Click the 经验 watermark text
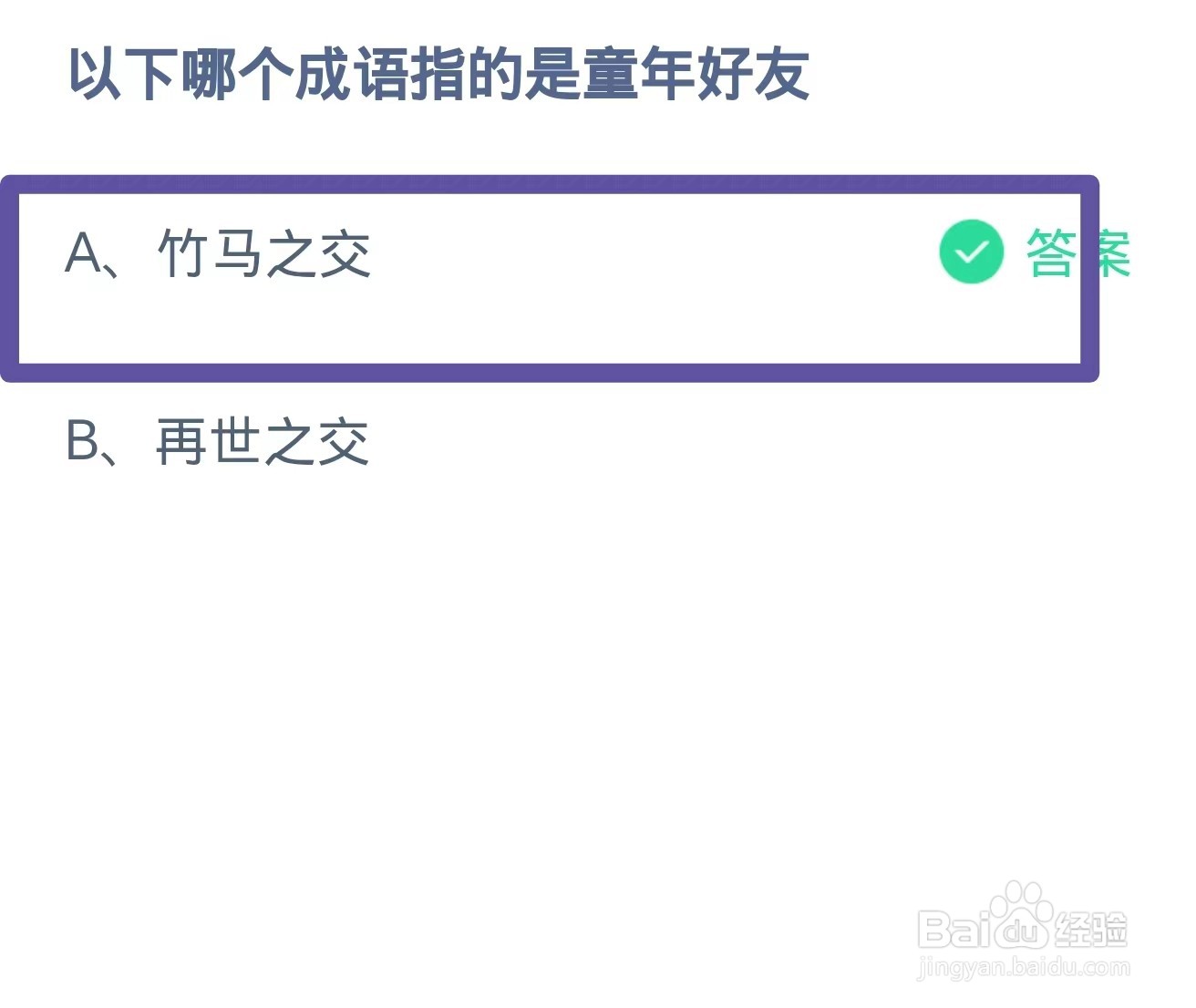The image size is (1196, 1008). (x=1091, y=930)
